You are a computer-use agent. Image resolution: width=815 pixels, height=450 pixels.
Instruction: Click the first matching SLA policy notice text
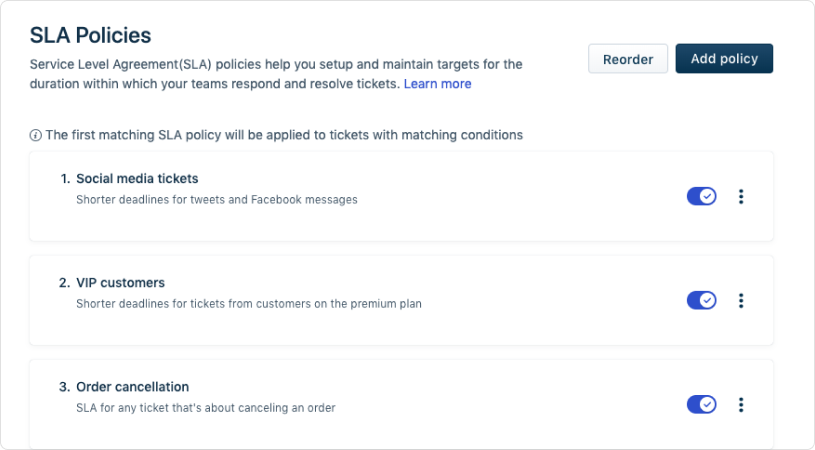click(x=284, y=135)
